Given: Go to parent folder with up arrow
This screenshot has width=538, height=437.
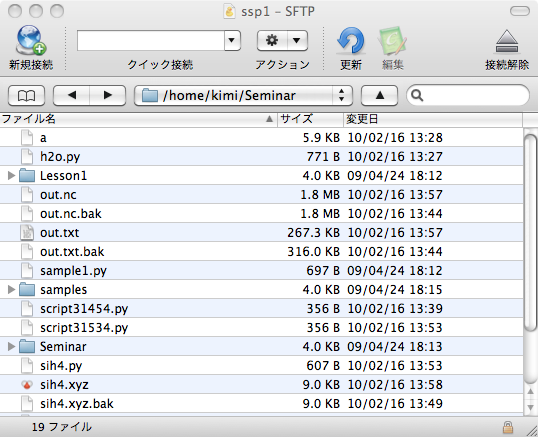Looking at the screenshot, I should 379,95.
